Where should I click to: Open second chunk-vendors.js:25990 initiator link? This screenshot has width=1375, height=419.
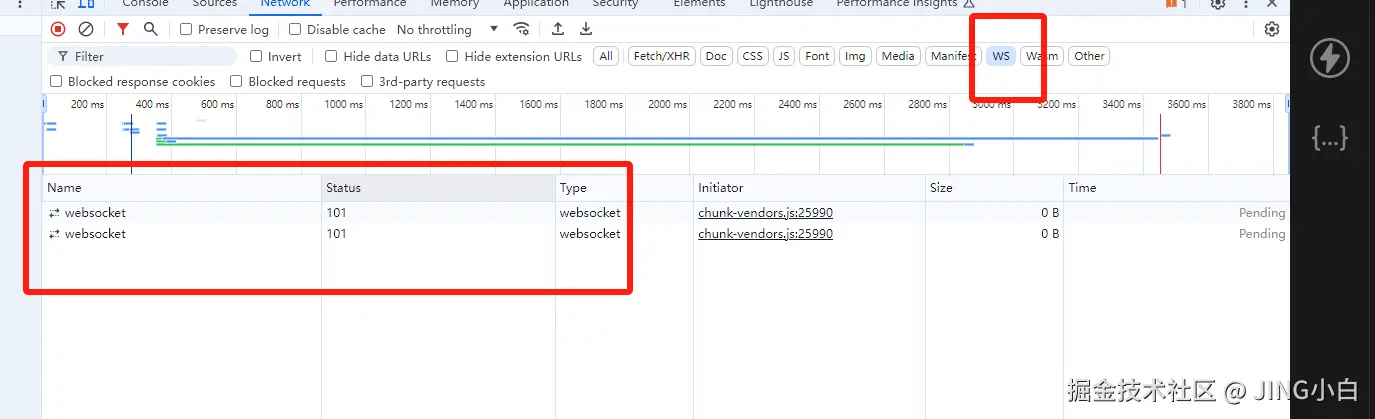(x=765, y=233)
